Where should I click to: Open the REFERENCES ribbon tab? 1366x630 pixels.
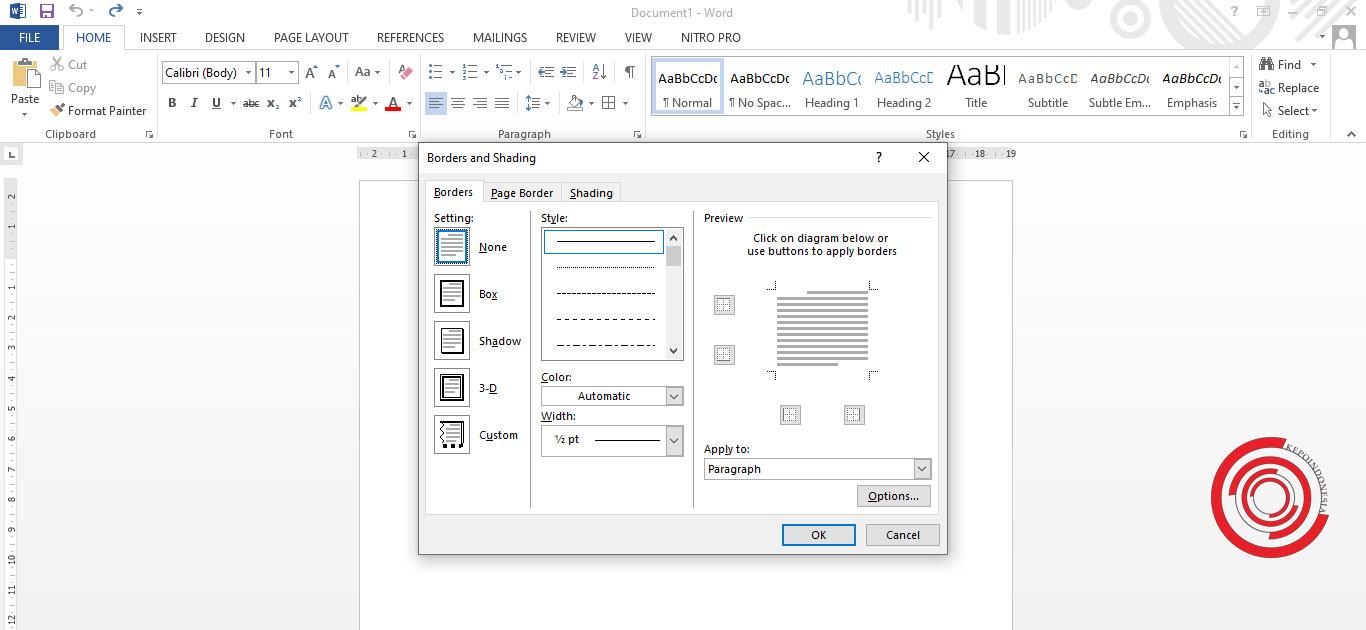click(x=410, y=37)
